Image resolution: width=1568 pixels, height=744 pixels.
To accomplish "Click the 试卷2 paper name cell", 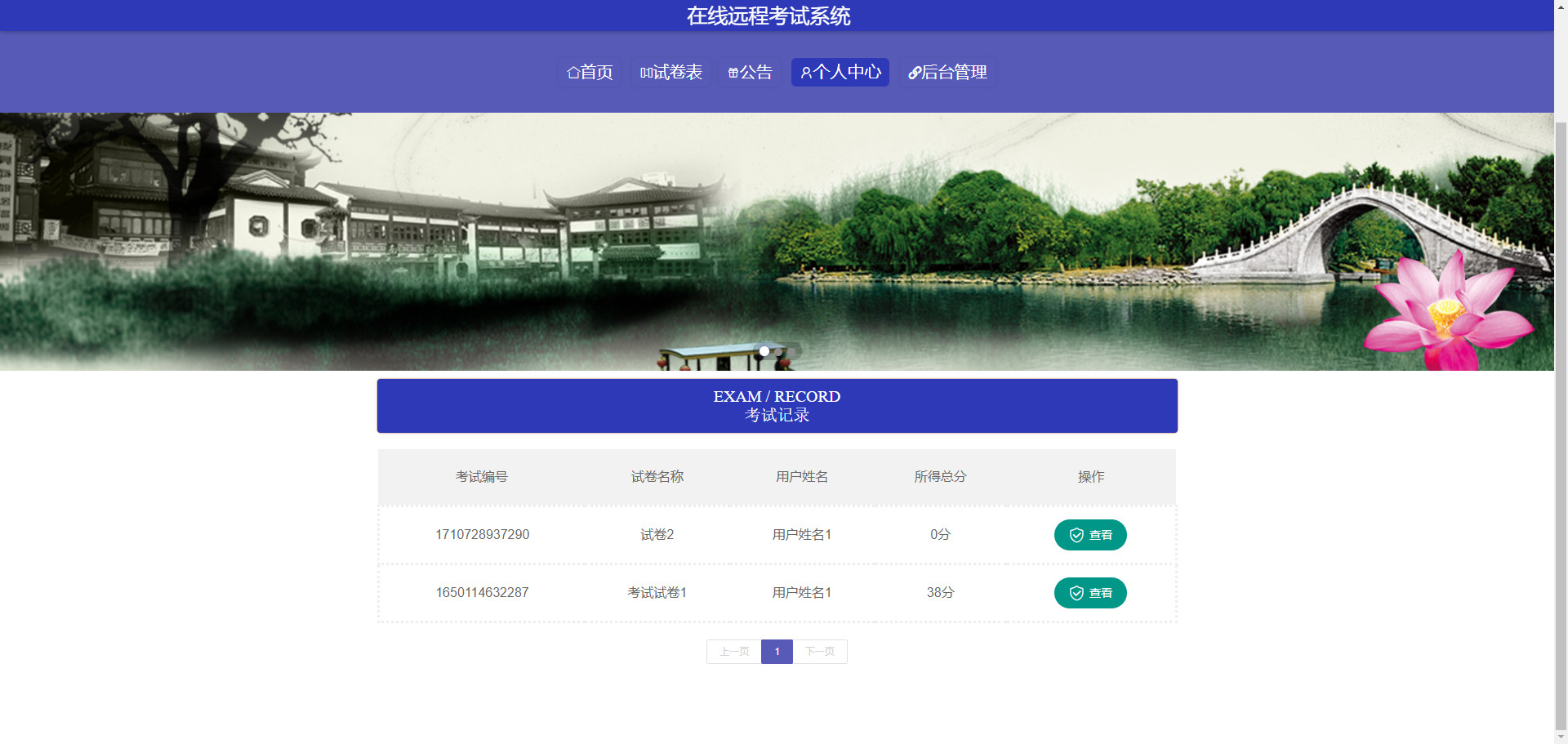I will pyautogui.click(x=657, y=534).
